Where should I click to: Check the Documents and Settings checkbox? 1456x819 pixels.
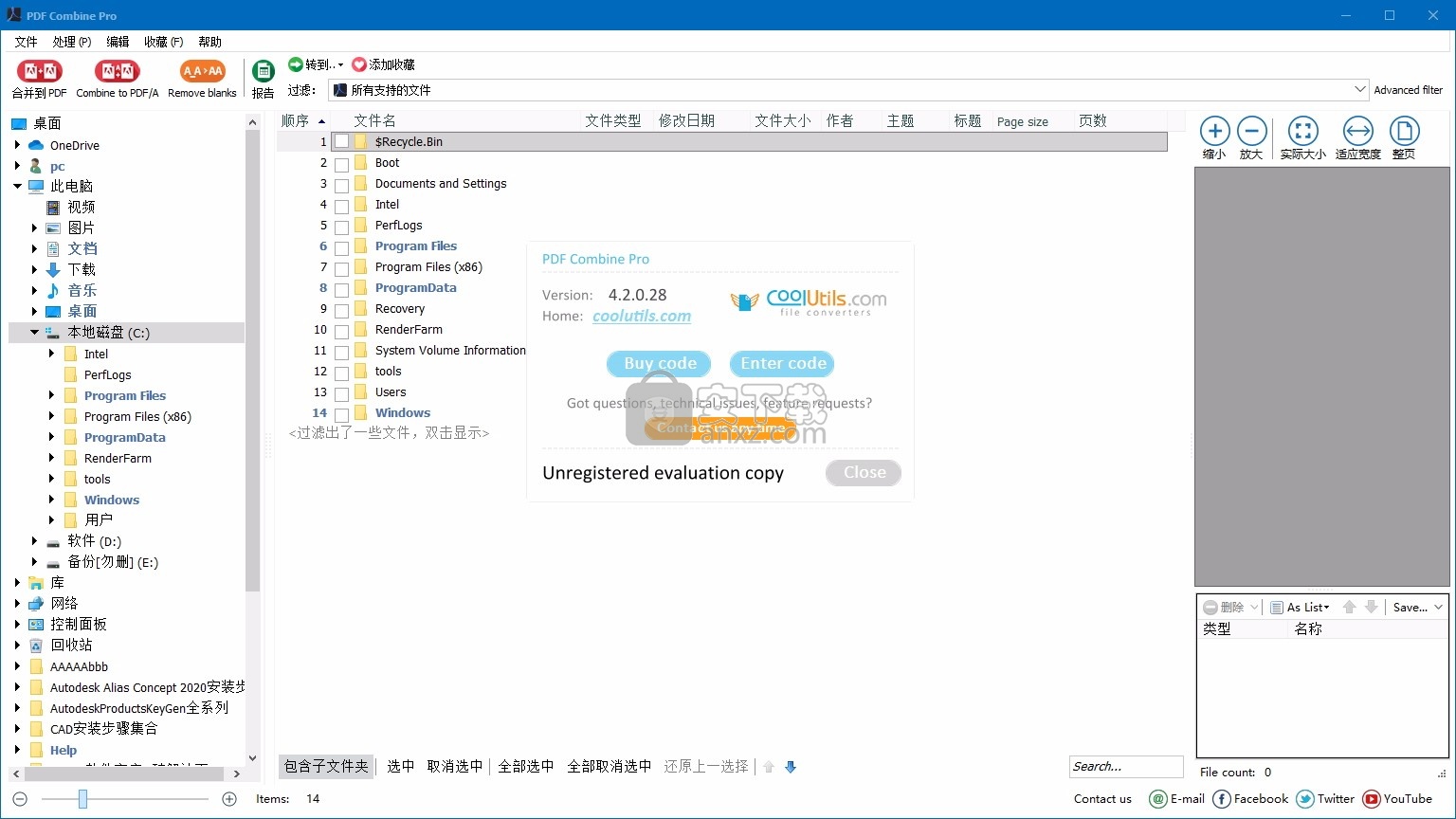(x=341, y=186)
